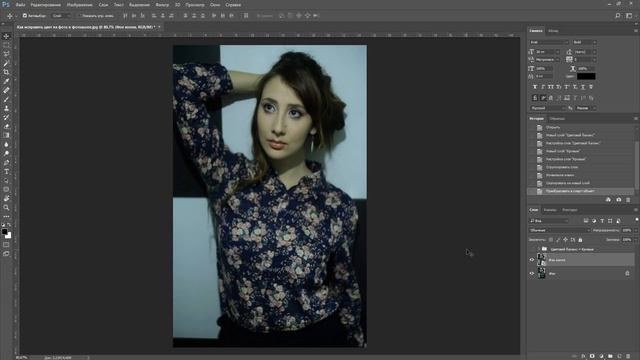640x360 pixels.
Task: Click the create new group folder icon
Action: coord(610,356)
